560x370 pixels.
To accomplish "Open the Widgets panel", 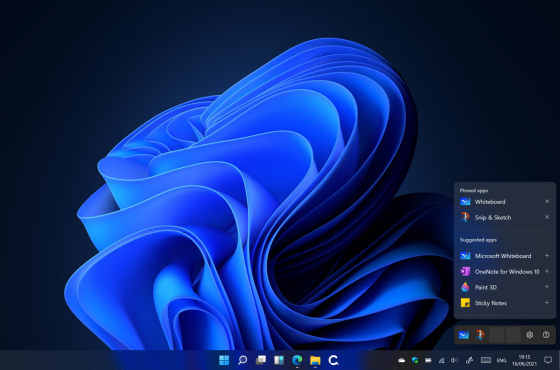I will [x=279, y=360].
